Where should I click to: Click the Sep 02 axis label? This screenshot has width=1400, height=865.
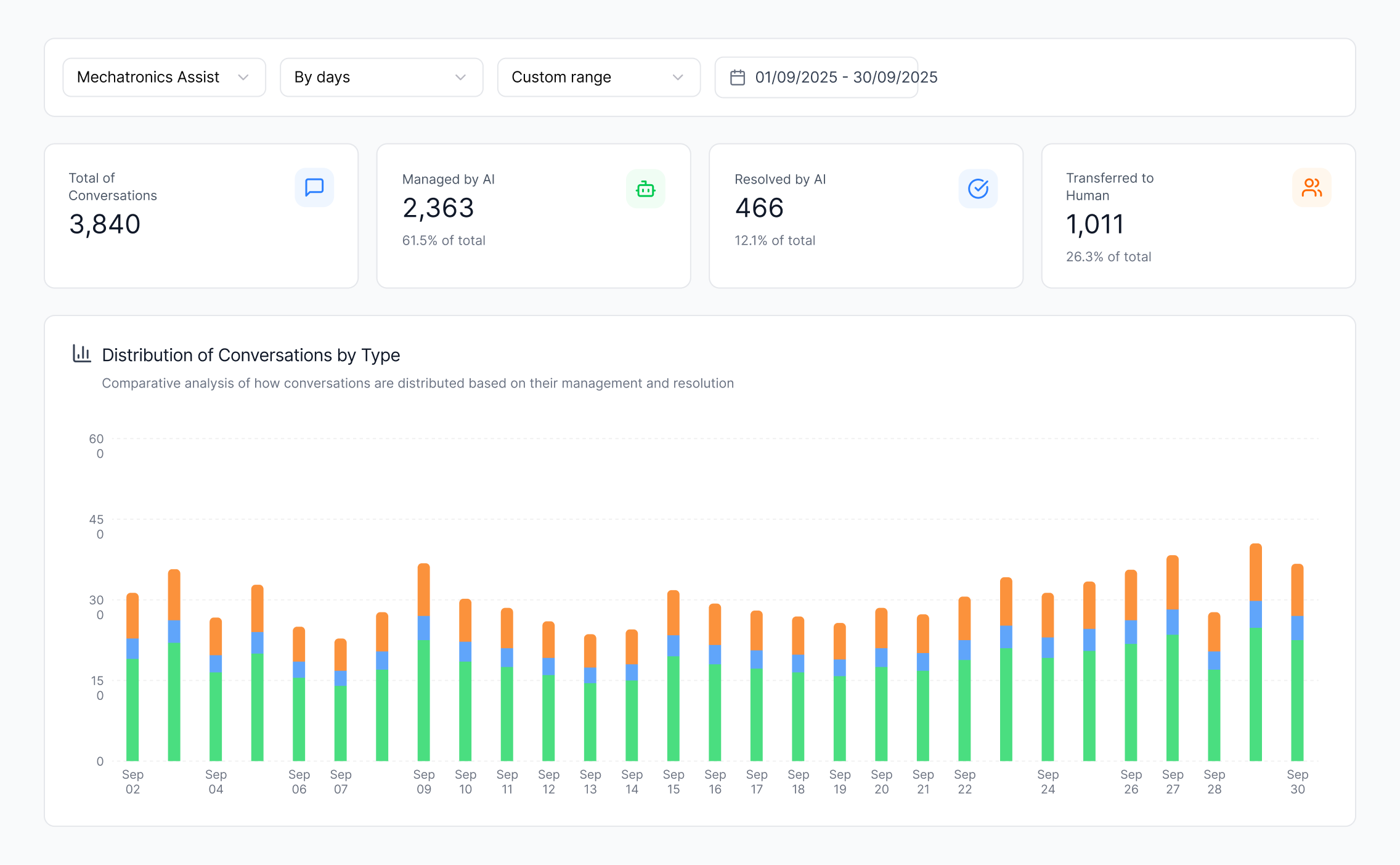[x=132, y=782]
